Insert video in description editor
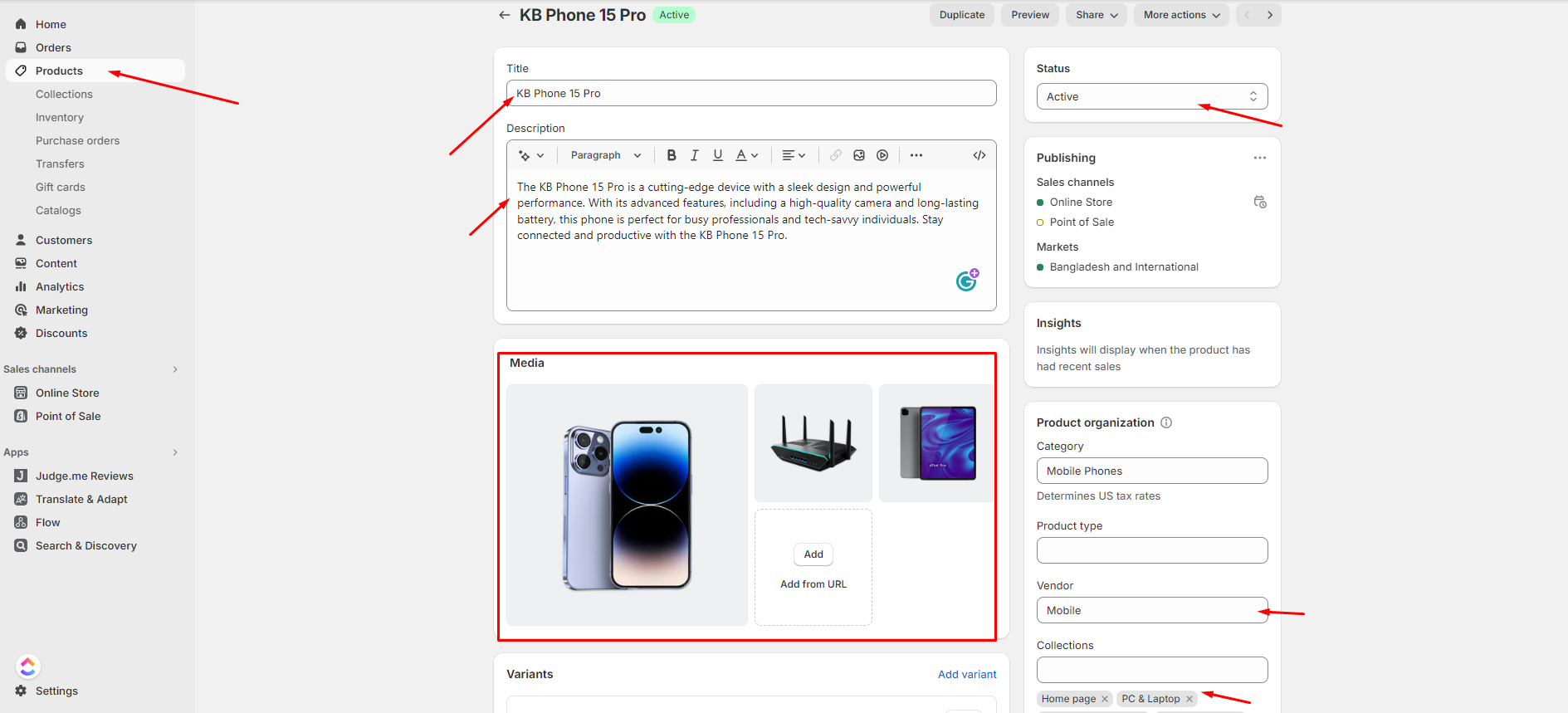The image size is (1568, 713). click(x=882, y=155)
